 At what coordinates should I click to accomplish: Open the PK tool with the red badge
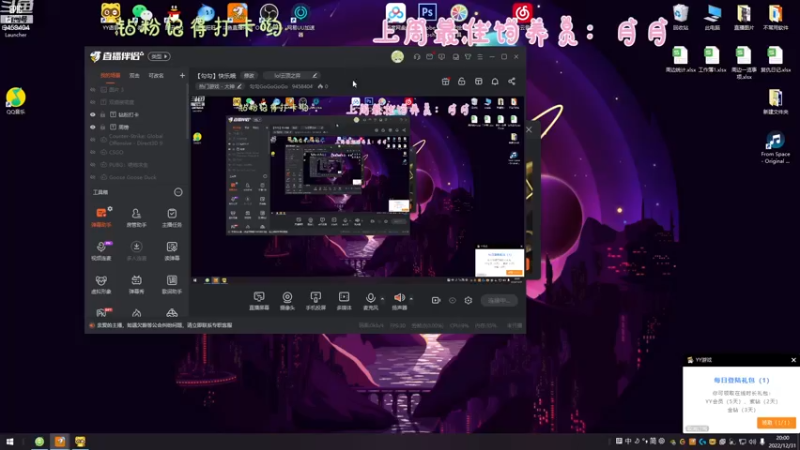(104, 312)
